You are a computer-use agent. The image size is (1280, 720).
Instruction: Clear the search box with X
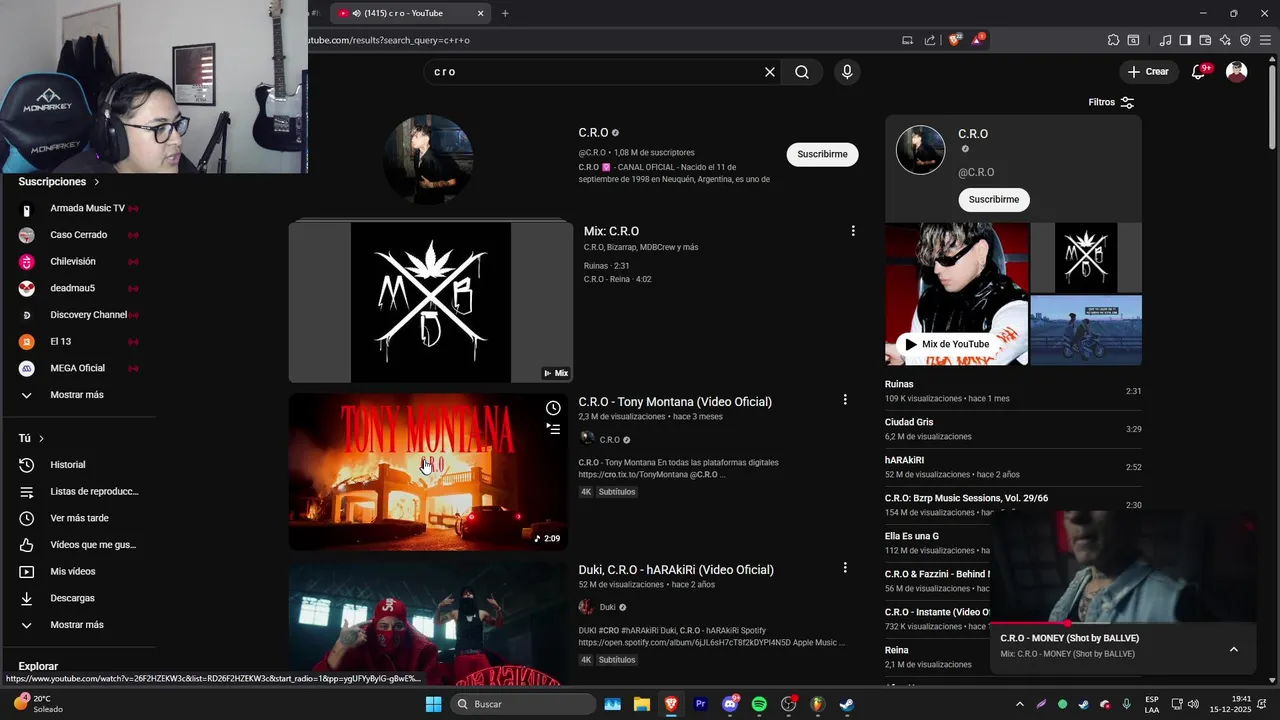pyautogui.click(x=770, y=72)
